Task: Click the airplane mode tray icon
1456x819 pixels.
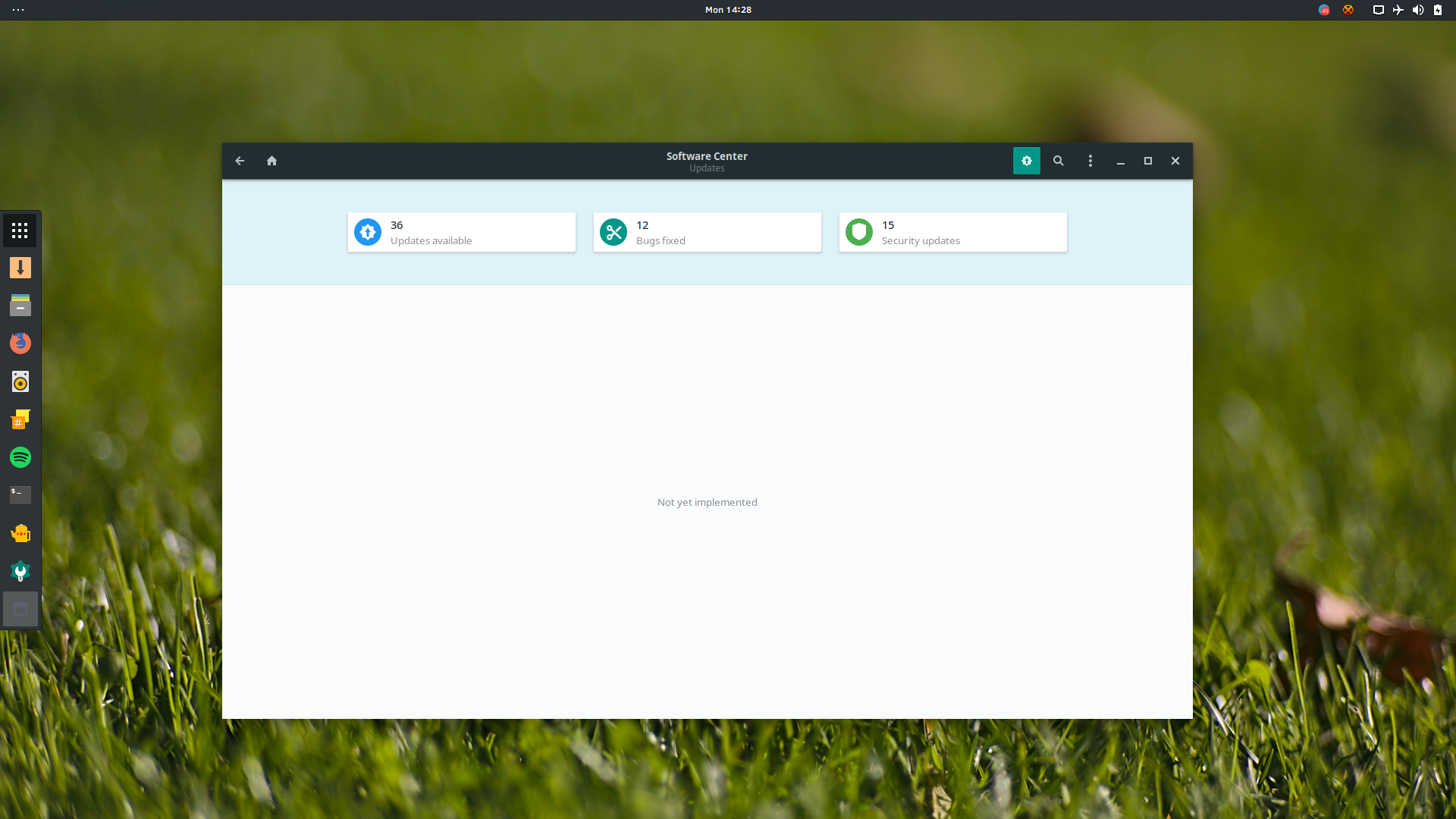Action: (1398, 10)
